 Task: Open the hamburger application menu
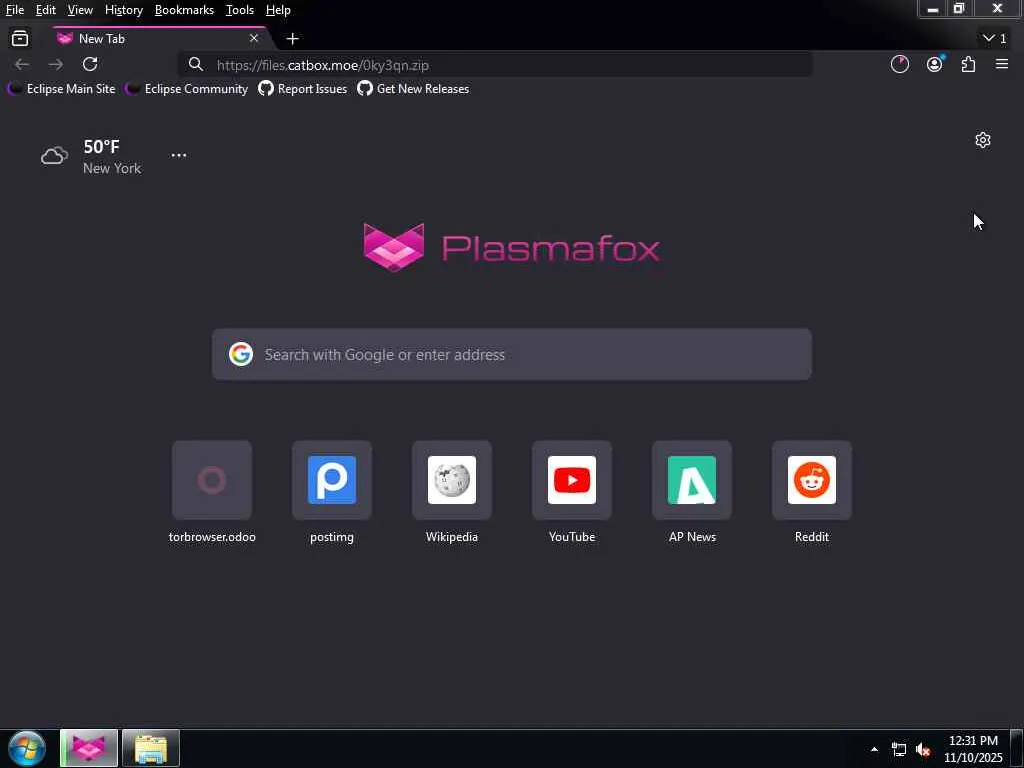pyautogui.click(x=1002, y=64)
